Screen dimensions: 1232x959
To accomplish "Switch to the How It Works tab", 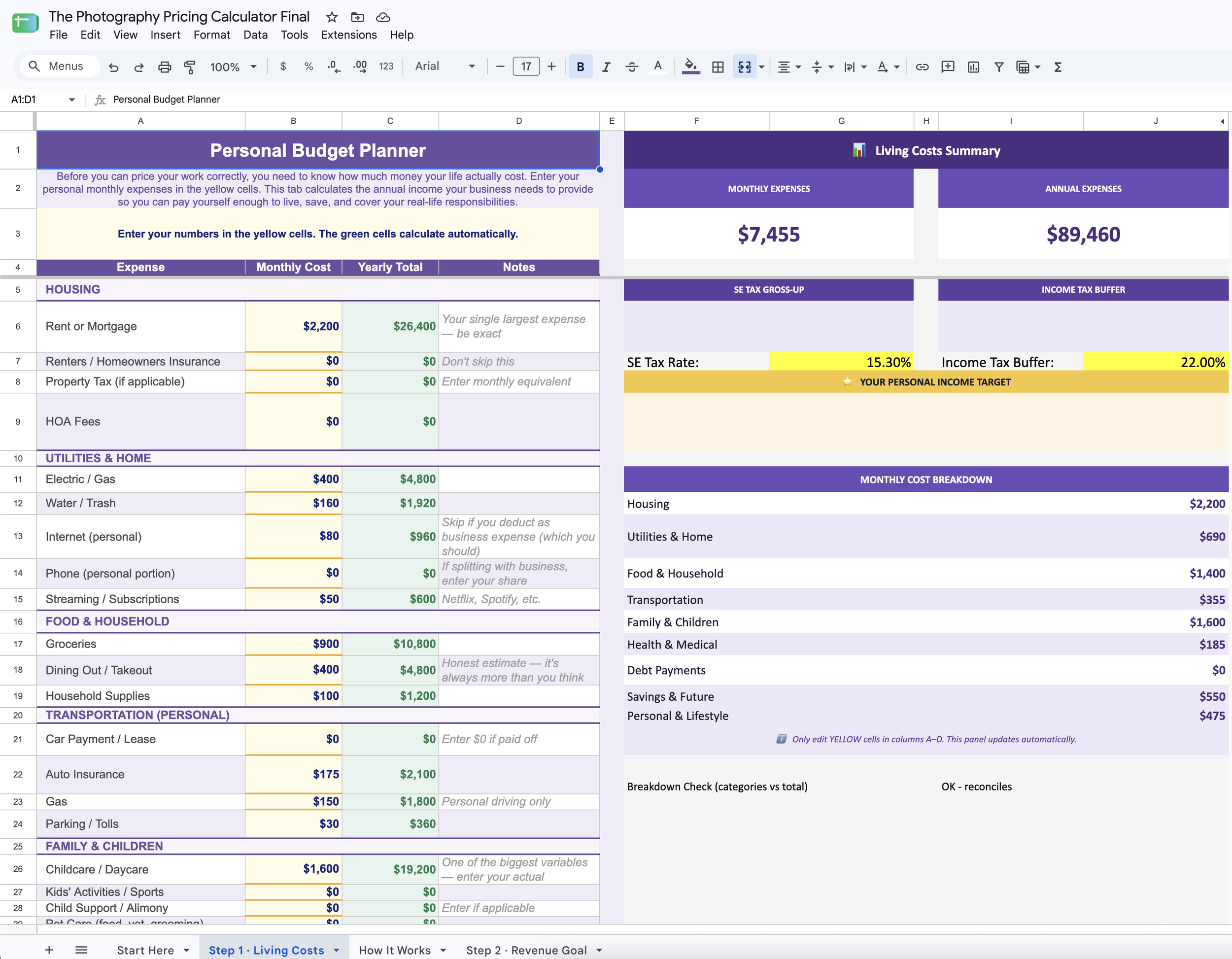I will coord(394,950).
